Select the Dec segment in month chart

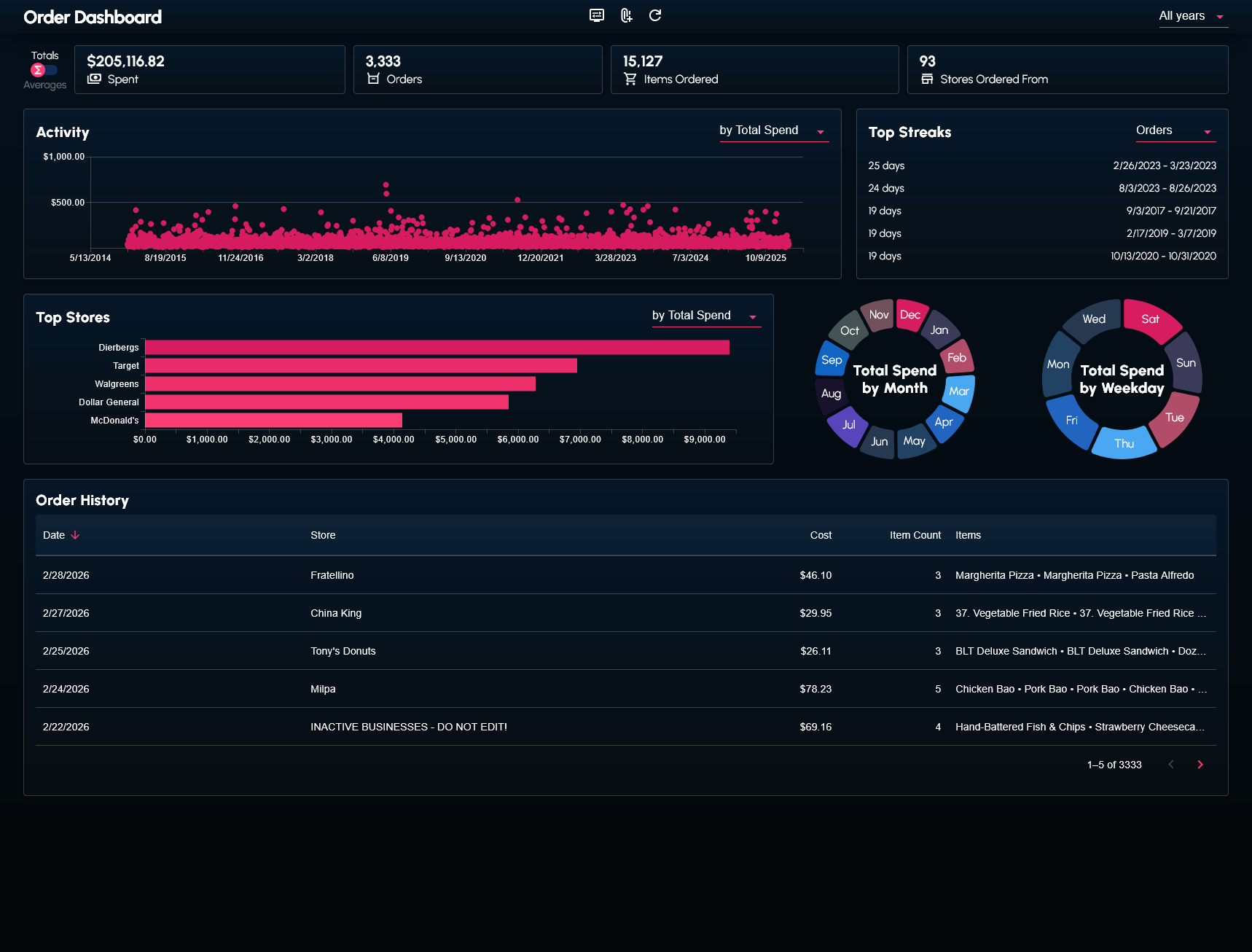click(910, 315)
